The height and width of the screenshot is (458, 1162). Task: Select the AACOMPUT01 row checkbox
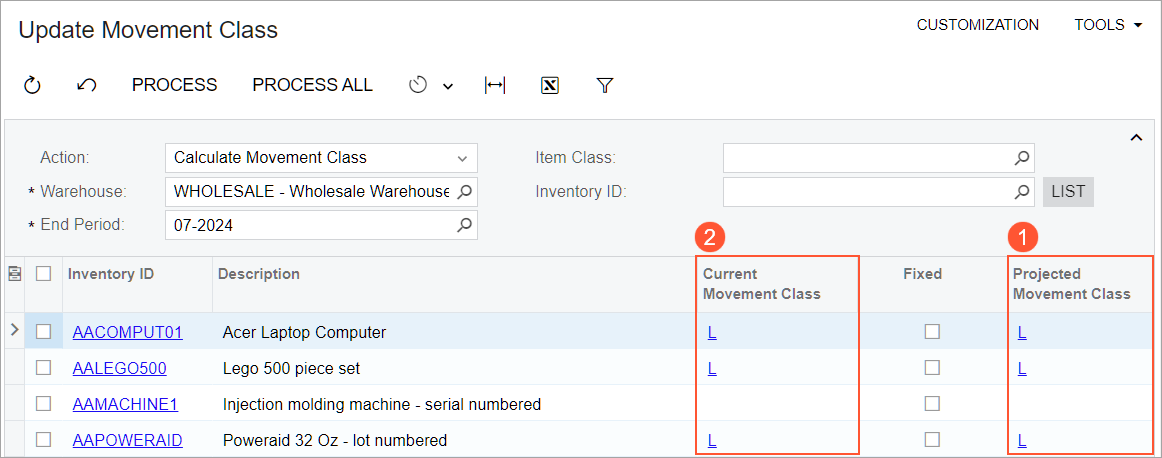point(43,332)
